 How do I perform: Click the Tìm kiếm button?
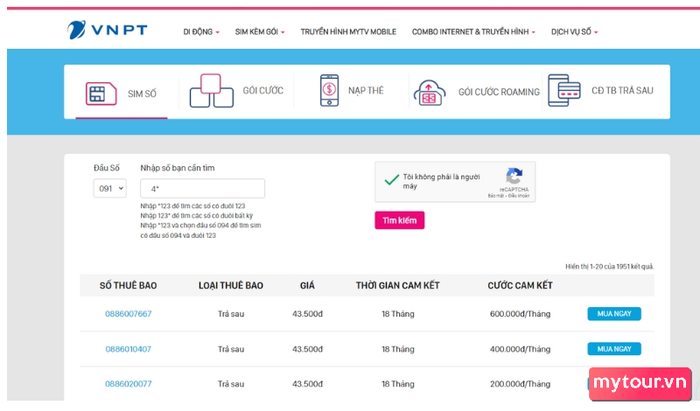tap(400, 220)
